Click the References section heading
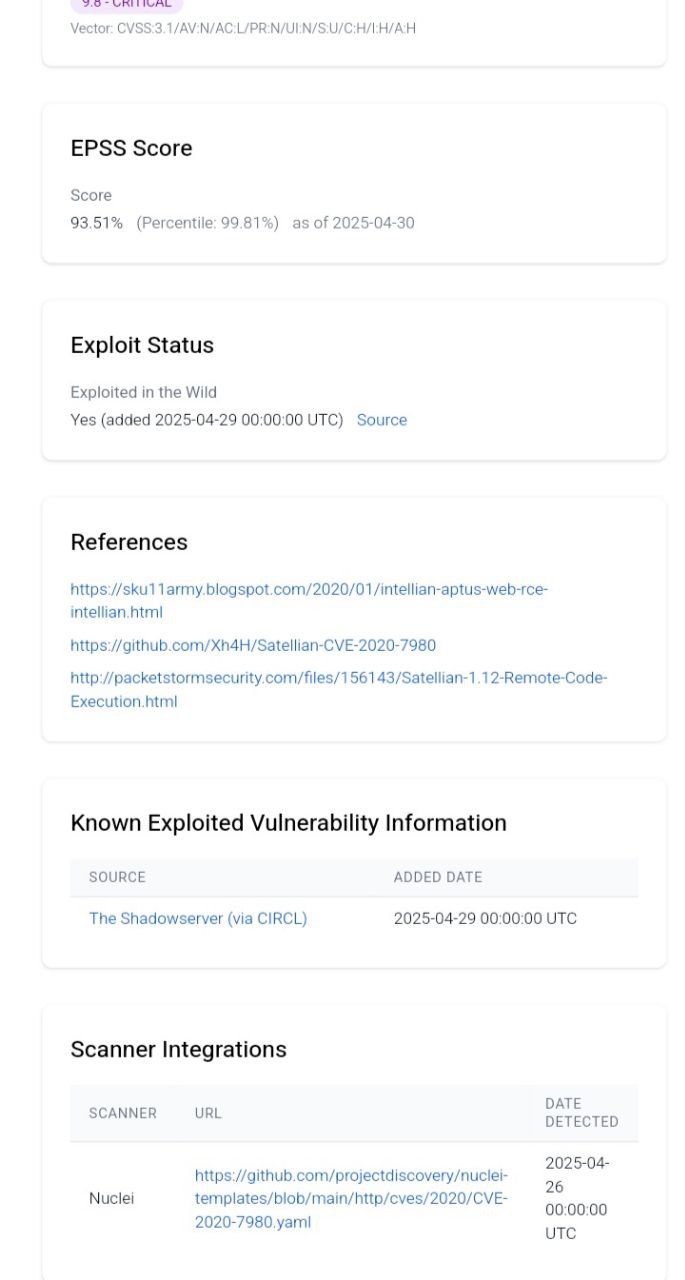Screen dimensions: 685x1280 tap(129, 542)
